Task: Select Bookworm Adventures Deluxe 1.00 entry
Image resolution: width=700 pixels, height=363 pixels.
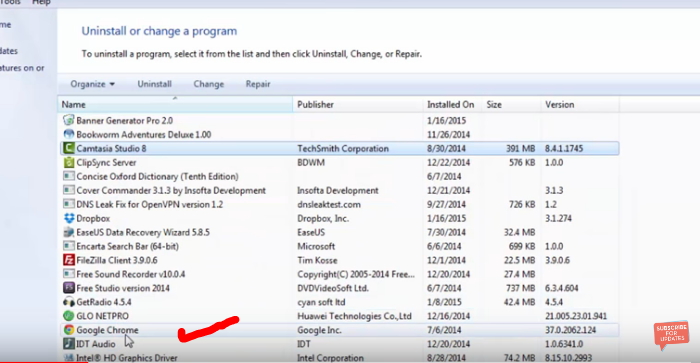Action: [143, 134]
